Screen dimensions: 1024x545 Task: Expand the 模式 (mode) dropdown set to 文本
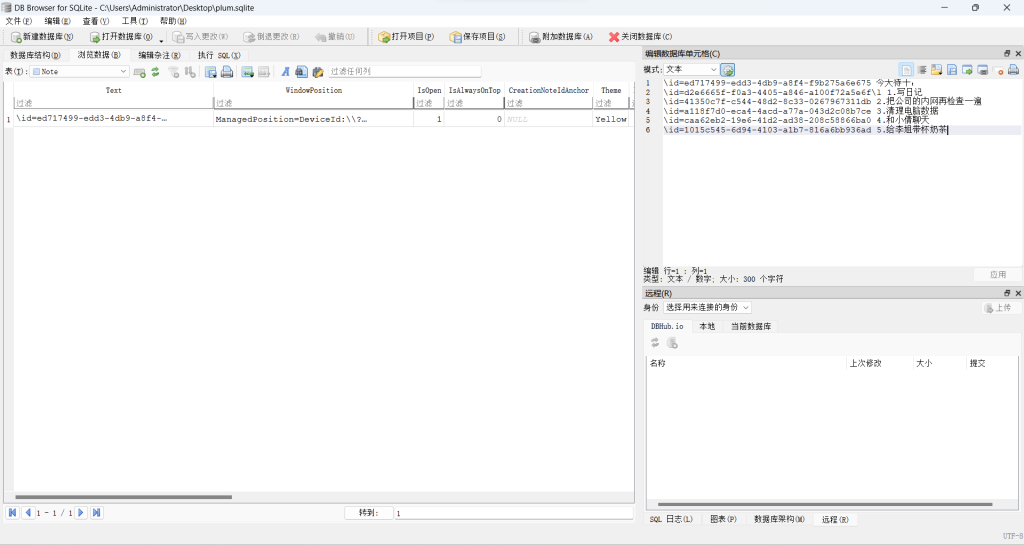point(691,70)
